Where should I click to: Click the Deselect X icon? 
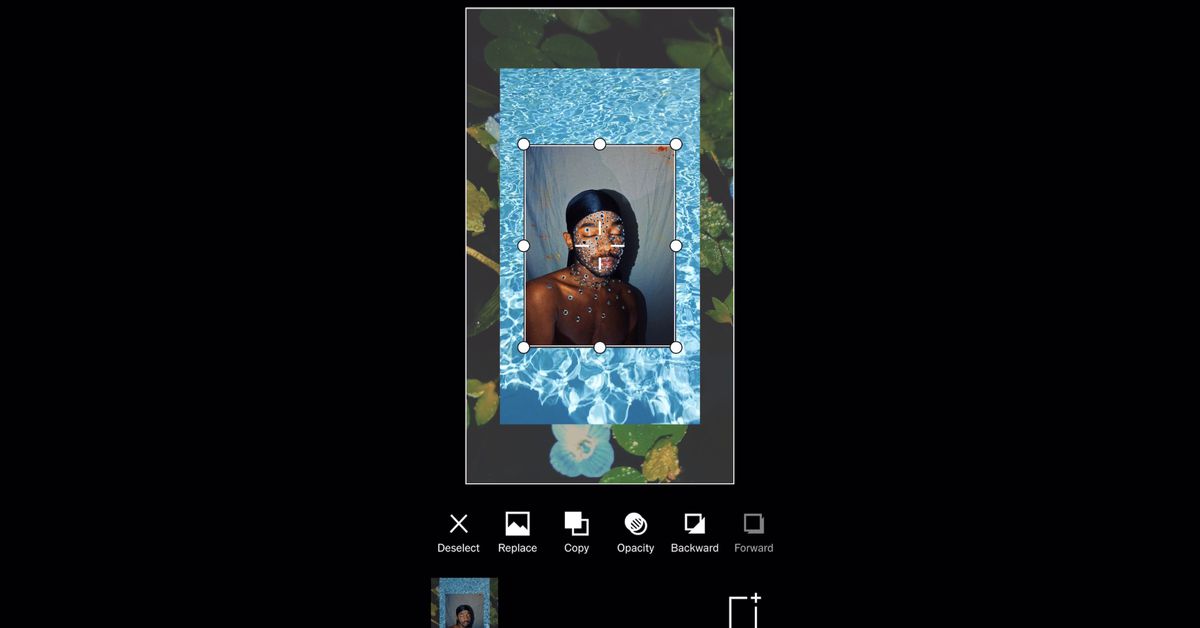(458, 524)
